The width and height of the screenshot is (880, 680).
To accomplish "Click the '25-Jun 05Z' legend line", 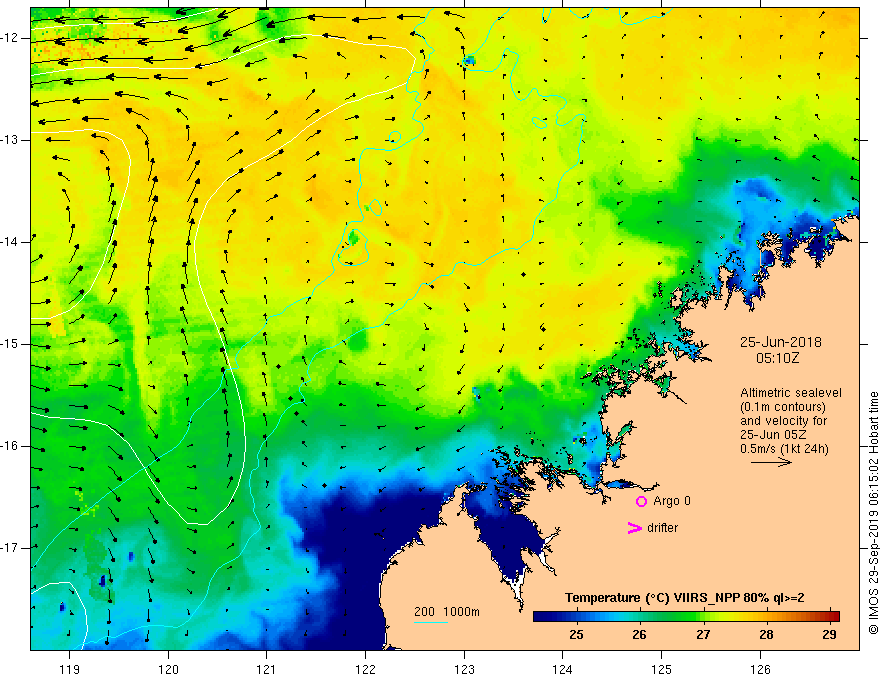I will pos(773,435).
